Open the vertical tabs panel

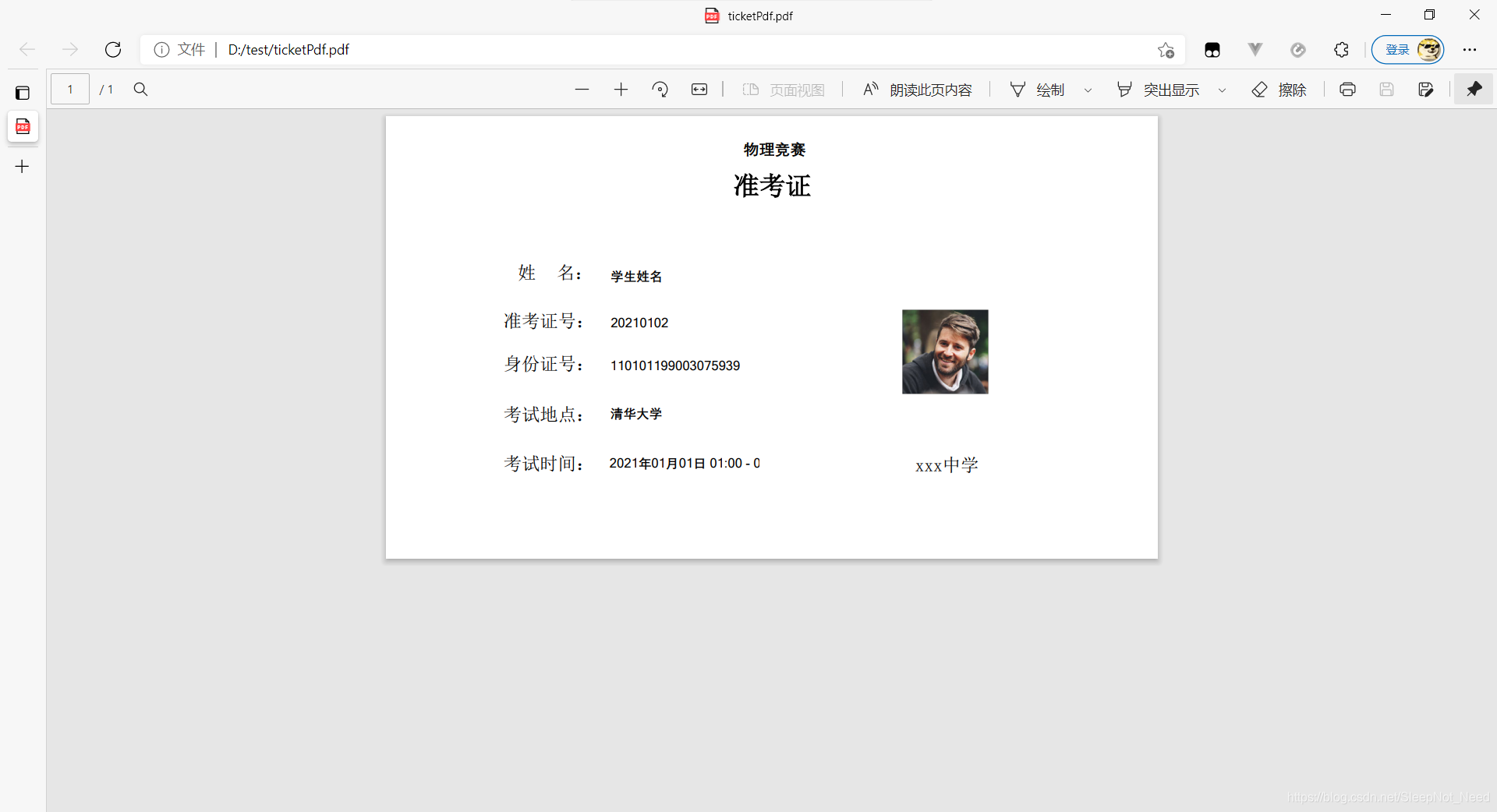pyautogui.click(x=23, y=93)
